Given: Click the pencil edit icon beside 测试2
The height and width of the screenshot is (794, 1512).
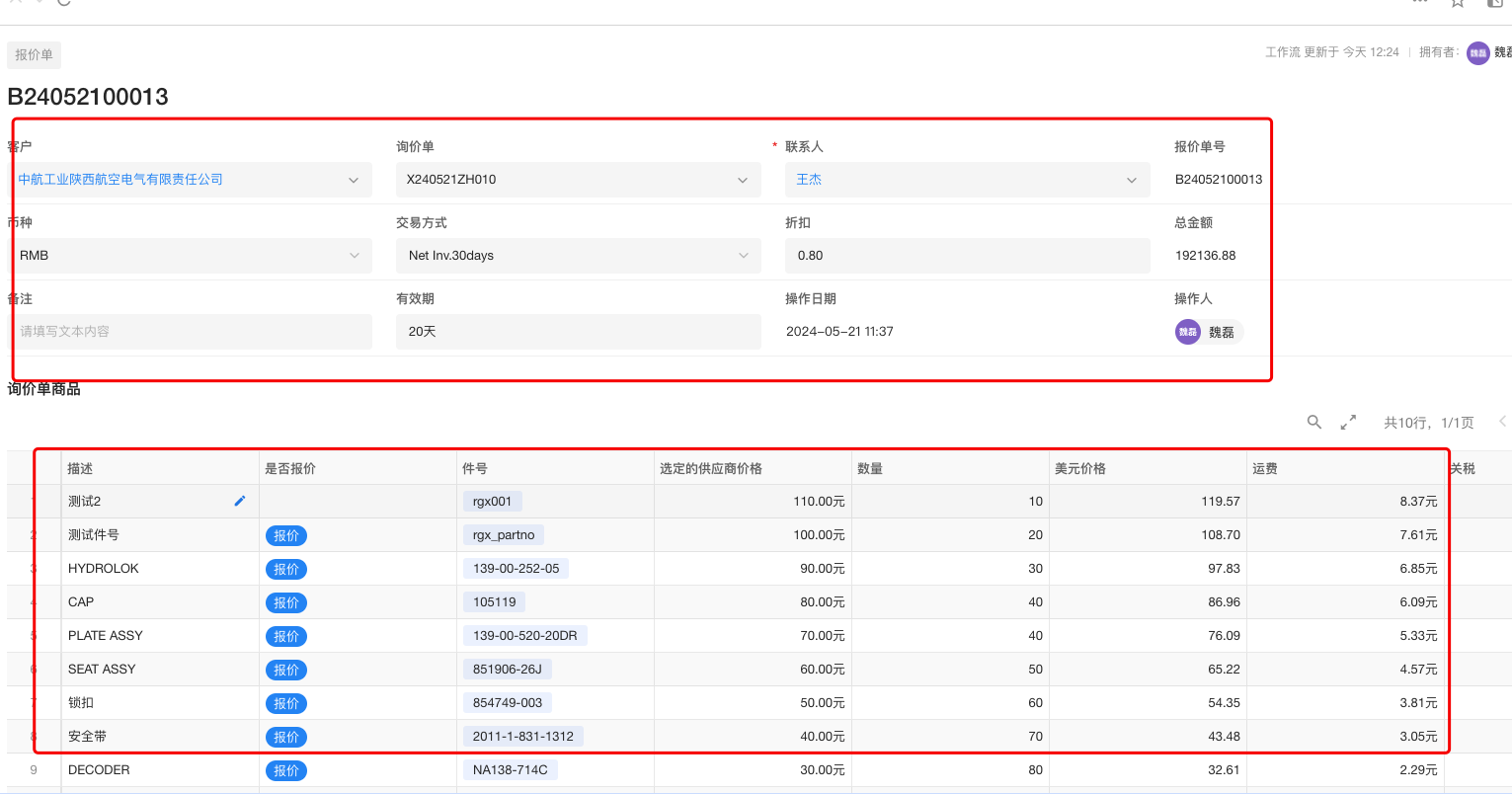Looking at the screenshot, I should tap(239, 501).
